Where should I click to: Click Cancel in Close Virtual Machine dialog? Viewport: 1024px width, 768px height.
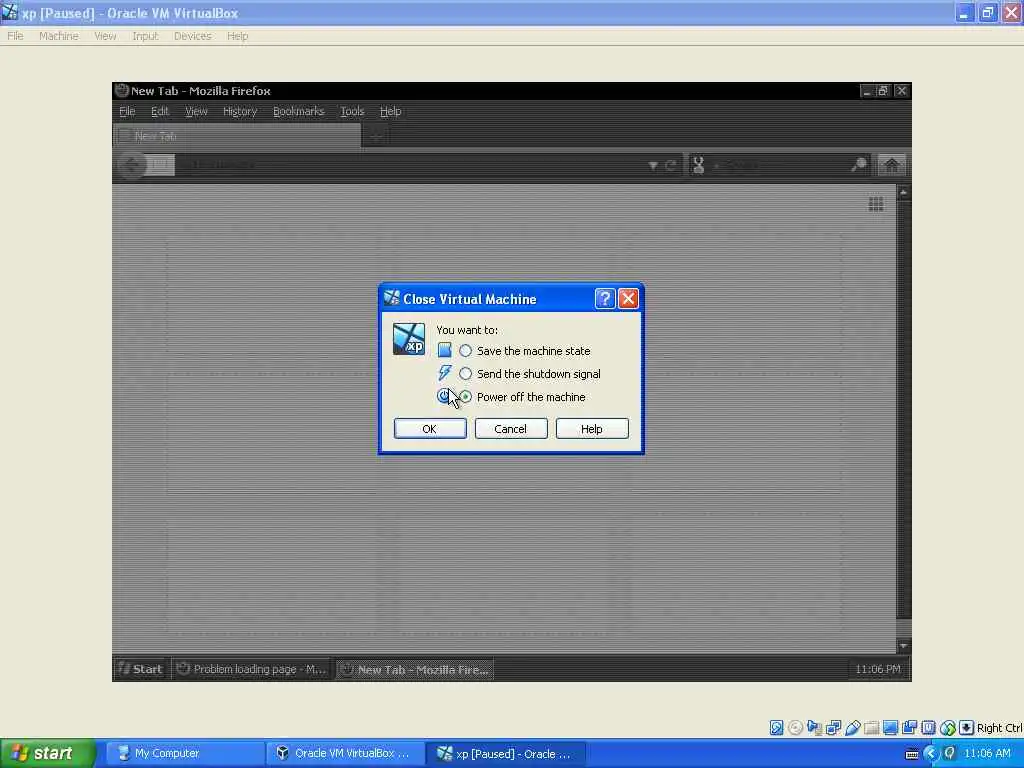511,428
